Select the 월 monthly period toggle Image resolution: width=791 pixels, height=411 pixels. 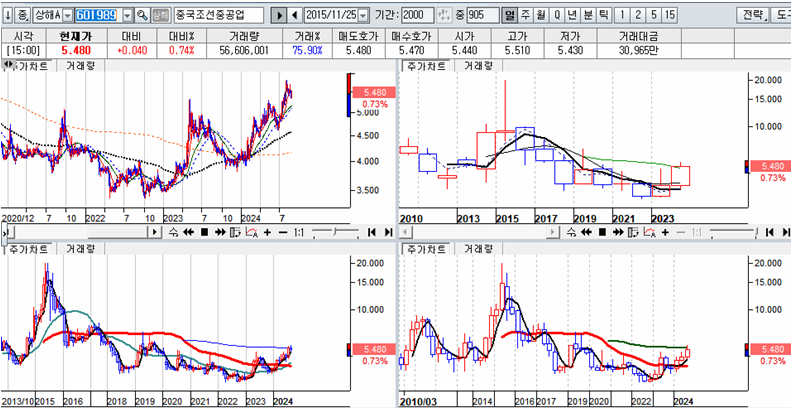tap(541, 15)
